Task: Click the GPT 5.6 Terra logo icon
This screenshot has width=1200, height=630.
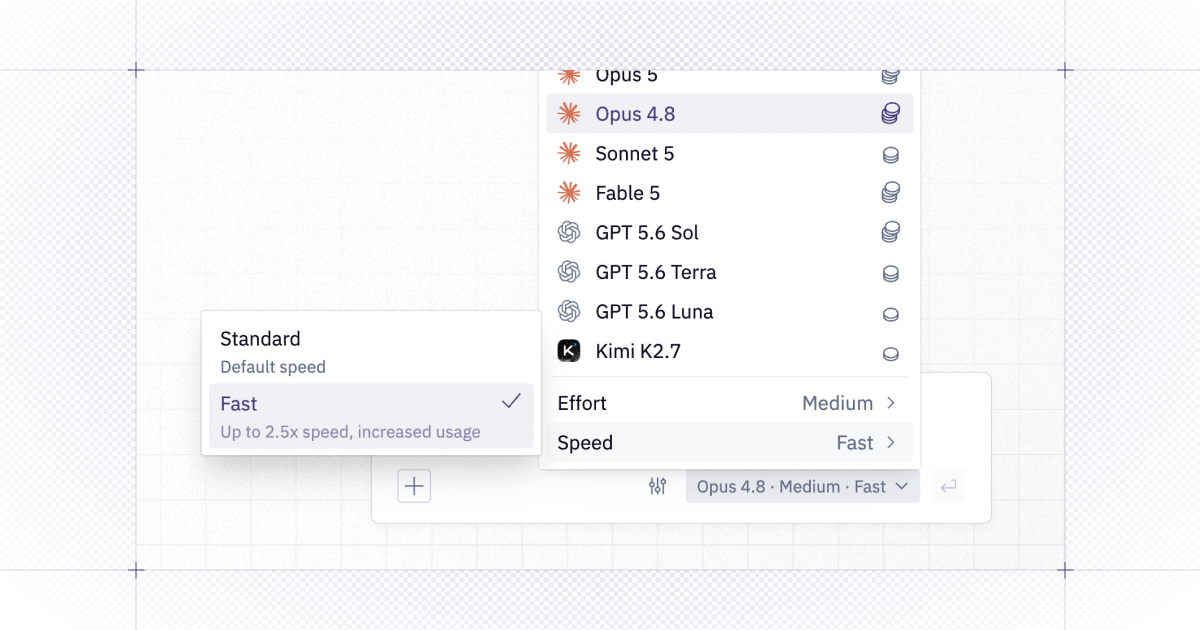Action: pyautogui.click(x=569, y=272)
